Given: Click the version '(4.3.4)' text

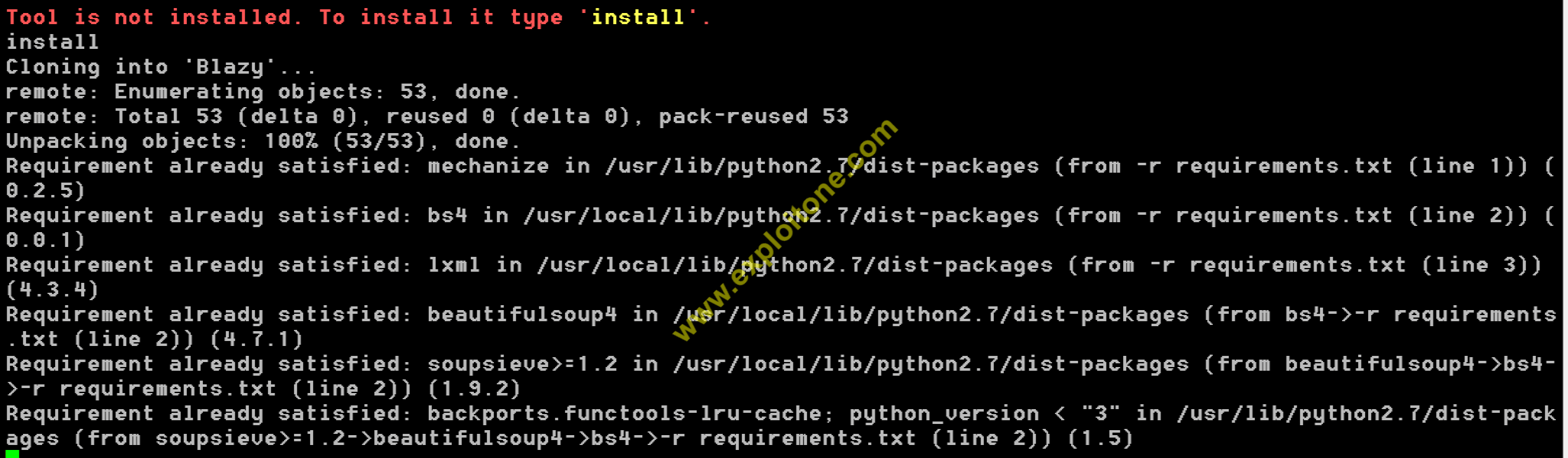Looking at the screenshot, I should pyautogui.click(x=53, y=290).
